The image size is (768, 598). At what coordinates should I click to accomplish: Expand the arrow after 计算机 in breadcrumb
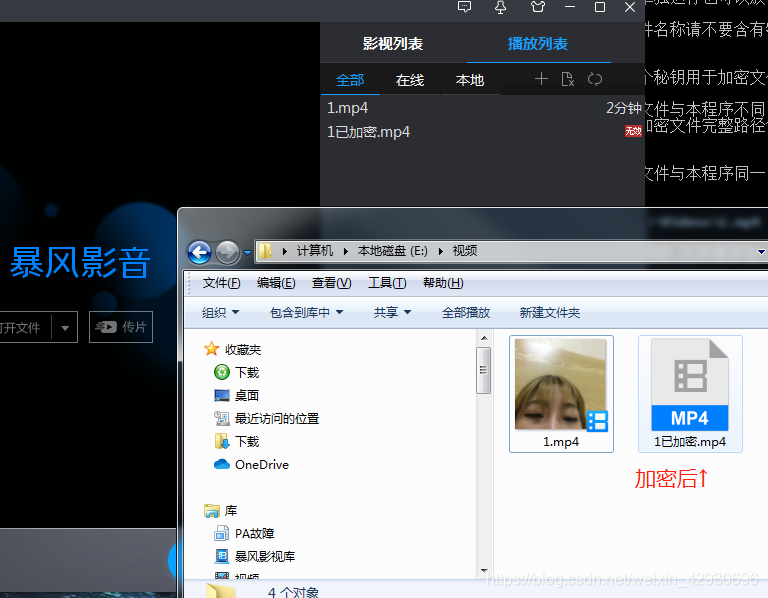(346, 251)
